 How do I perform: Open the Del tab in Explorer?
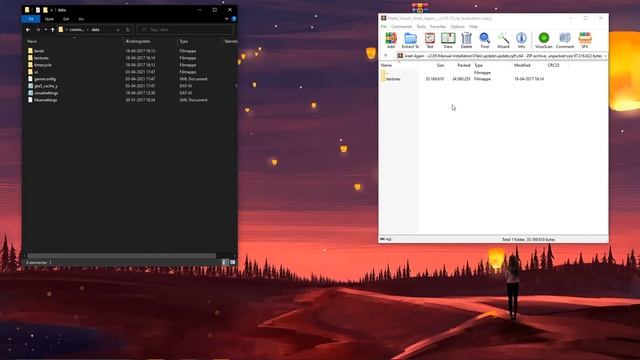[66, 19]
